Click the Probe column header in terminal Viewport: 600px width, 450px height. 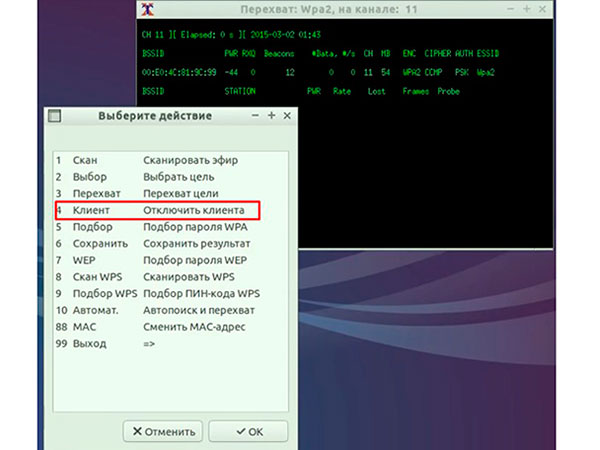click(x=448, y=91)
